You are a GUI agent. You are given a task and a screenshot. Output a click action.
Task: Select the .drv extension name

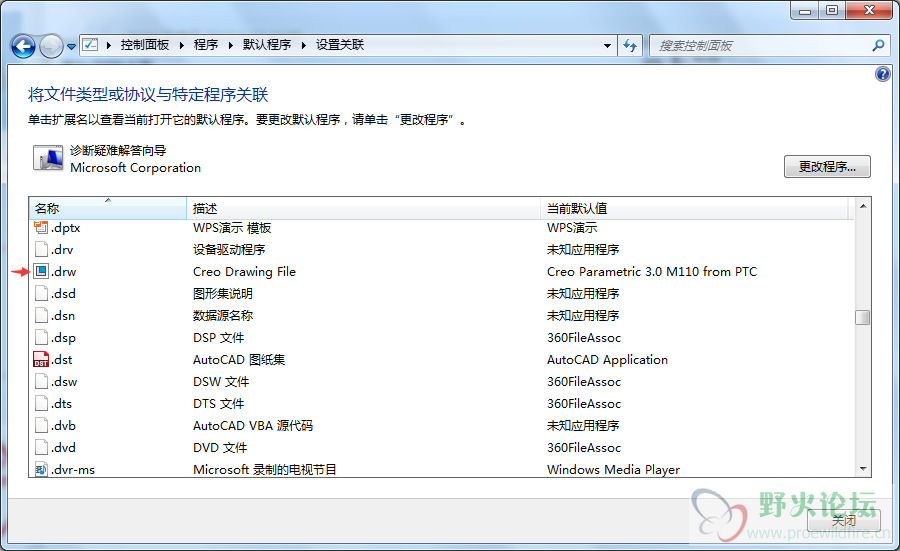tap(62, 250)
